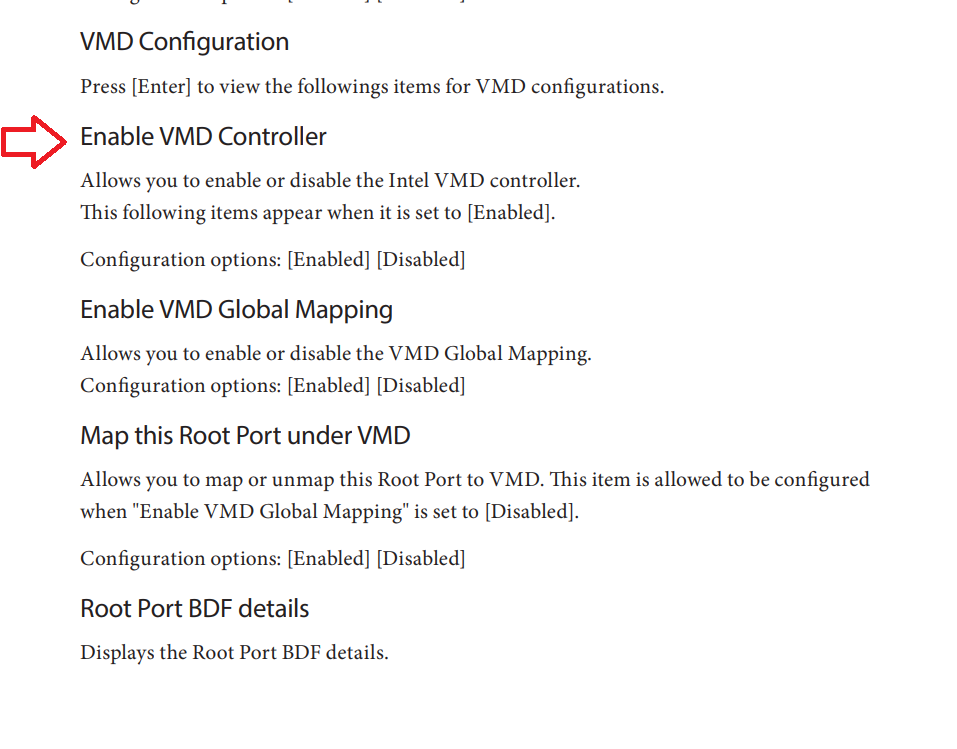Click [Enabled] option under Enable VMD Controller options
This screenshot has height=749, width=957.
(328, 260)
